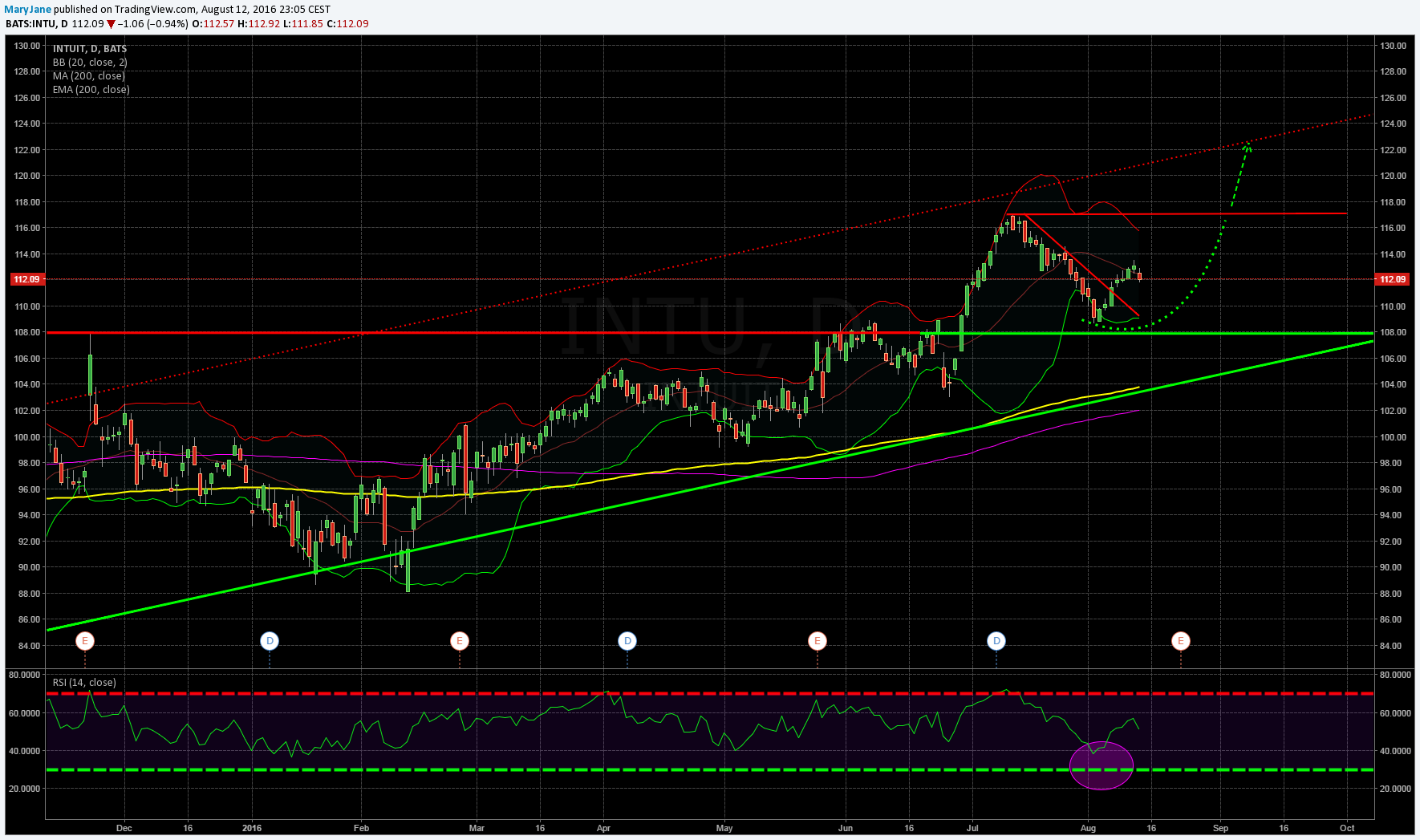Image resolution: width=1420 pixels, height=840 pixels.
Task: Click the Aug label on time axis
Action: 1088,828
